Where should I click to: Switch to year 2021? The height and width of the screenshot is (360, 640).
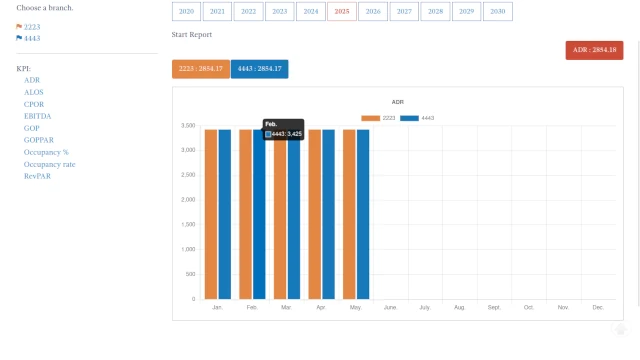[218, 11]
